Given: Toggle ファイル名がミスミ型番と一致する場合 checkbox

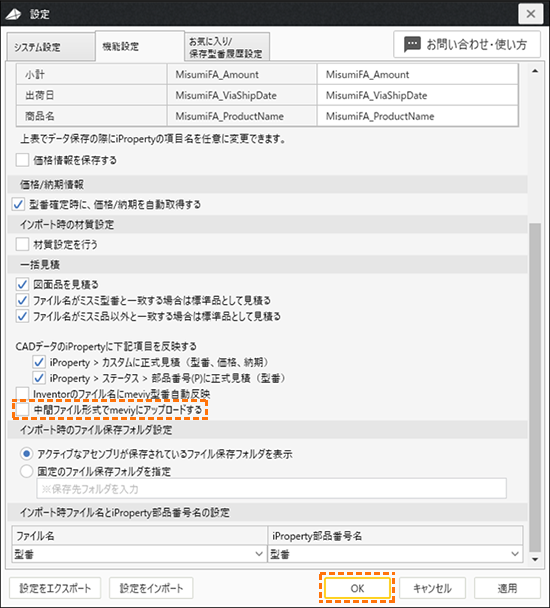Looking at the screenshot, I should [x=22, y=300].
